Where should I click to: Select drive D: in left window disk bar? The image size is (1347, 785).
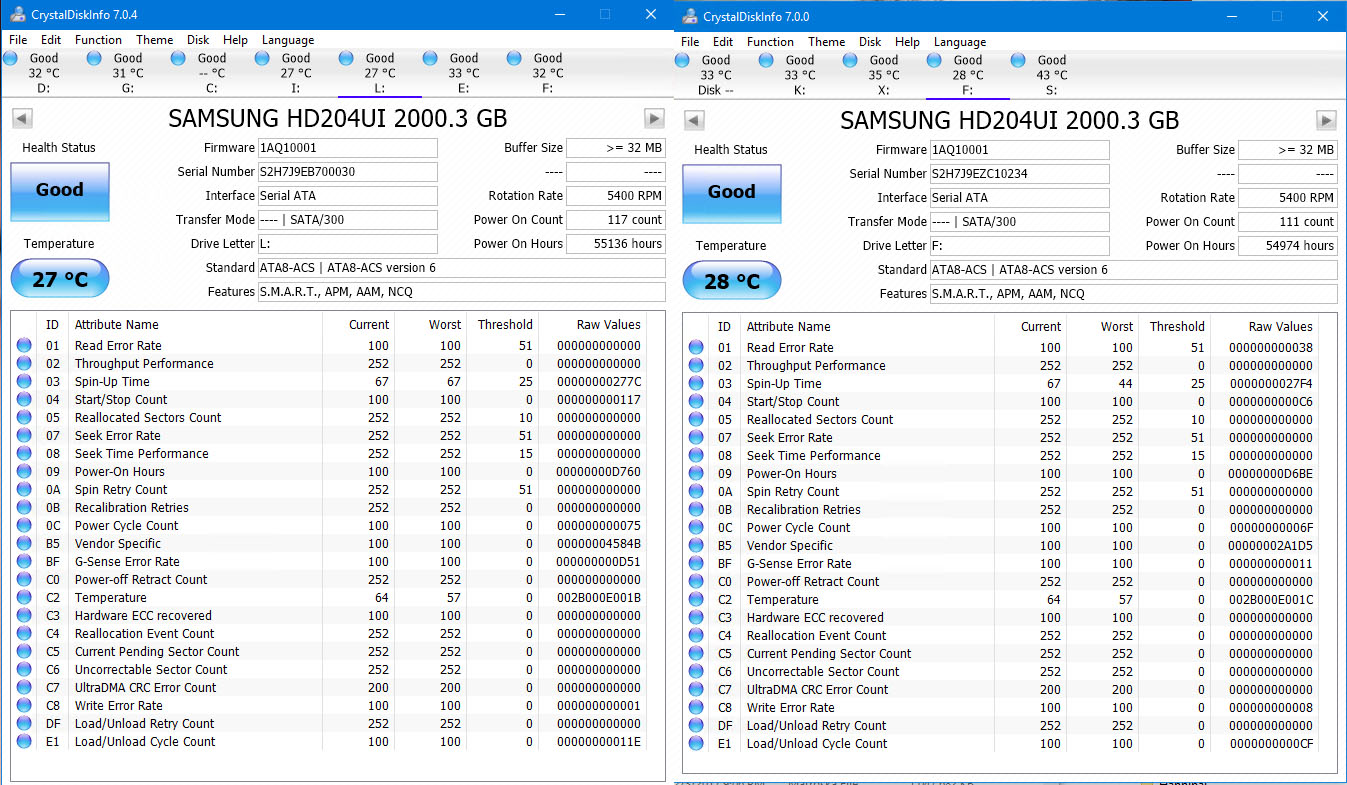(x=43, y=72)
